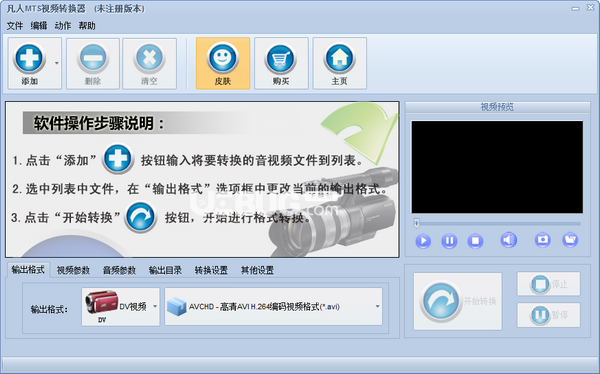Image resolution: width=600 pixels, height=374 pixels.
Task: Close the converter window
Action: 590,8
